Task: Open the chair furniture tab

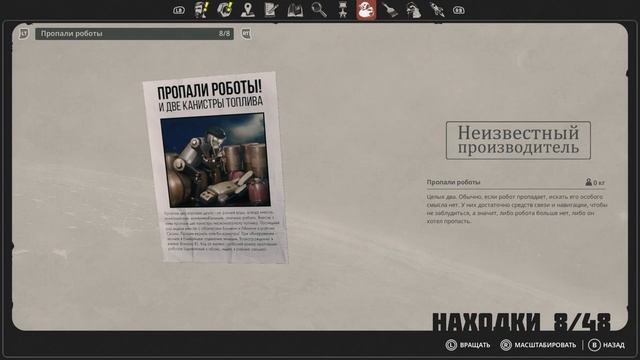Action: pos(342,10)
